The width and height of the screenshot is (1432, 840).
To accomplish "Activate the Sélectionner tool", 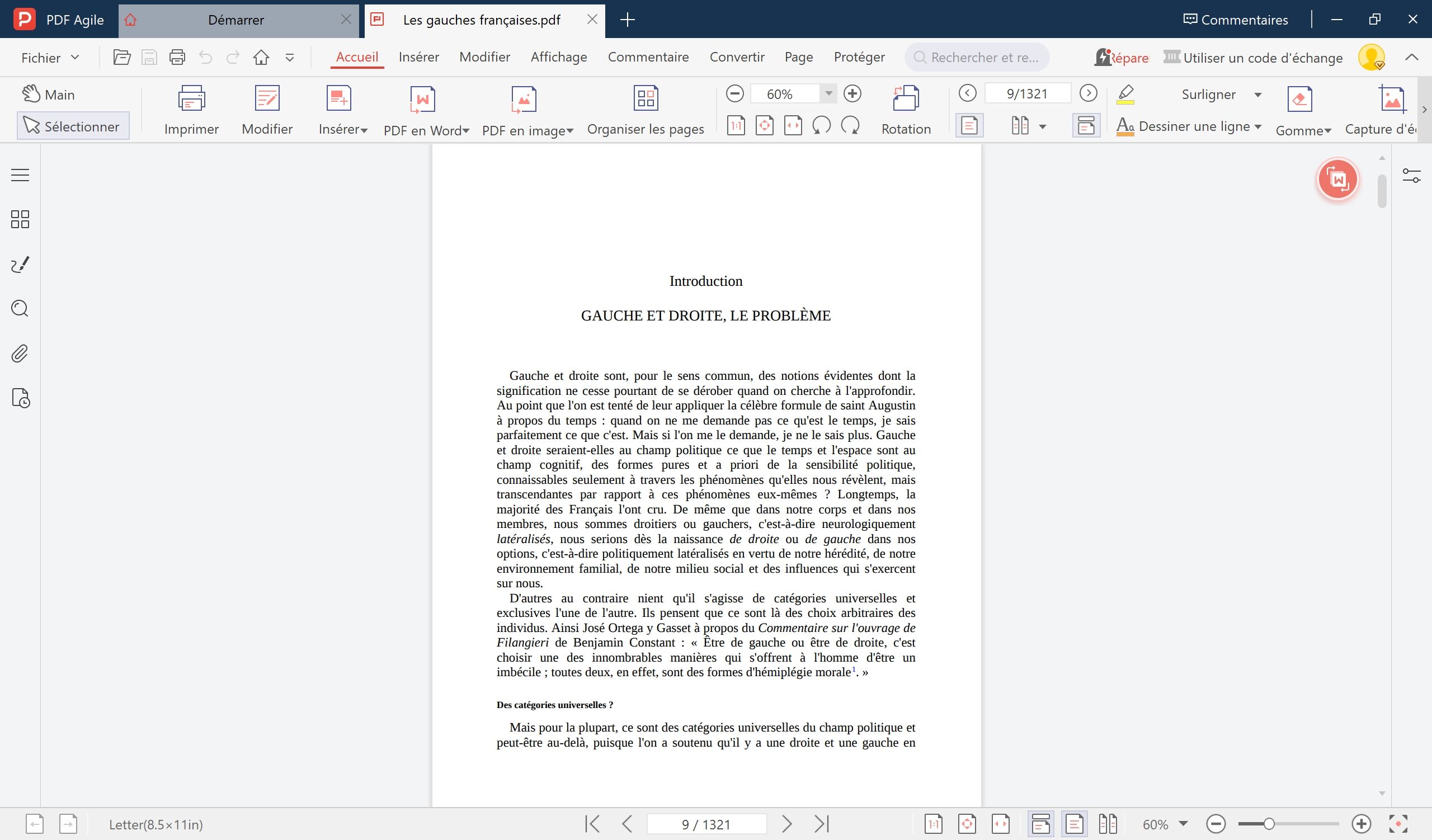I will [x=73, y=126].
